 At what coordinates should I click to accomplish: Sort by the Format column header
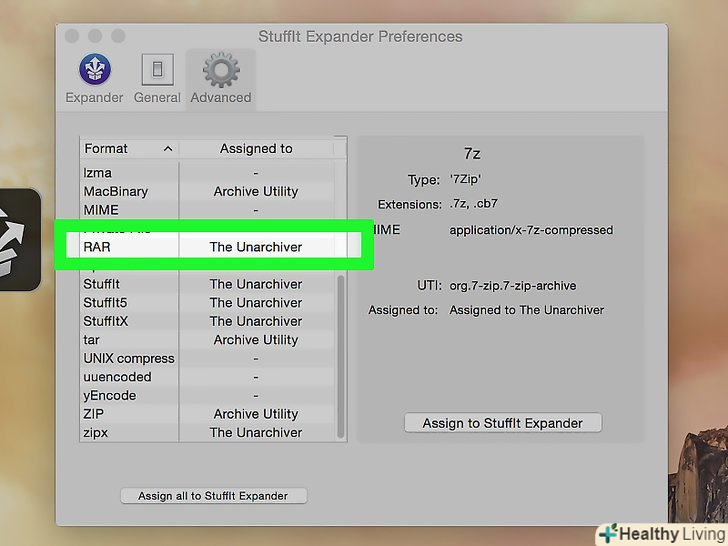point(129,149)
